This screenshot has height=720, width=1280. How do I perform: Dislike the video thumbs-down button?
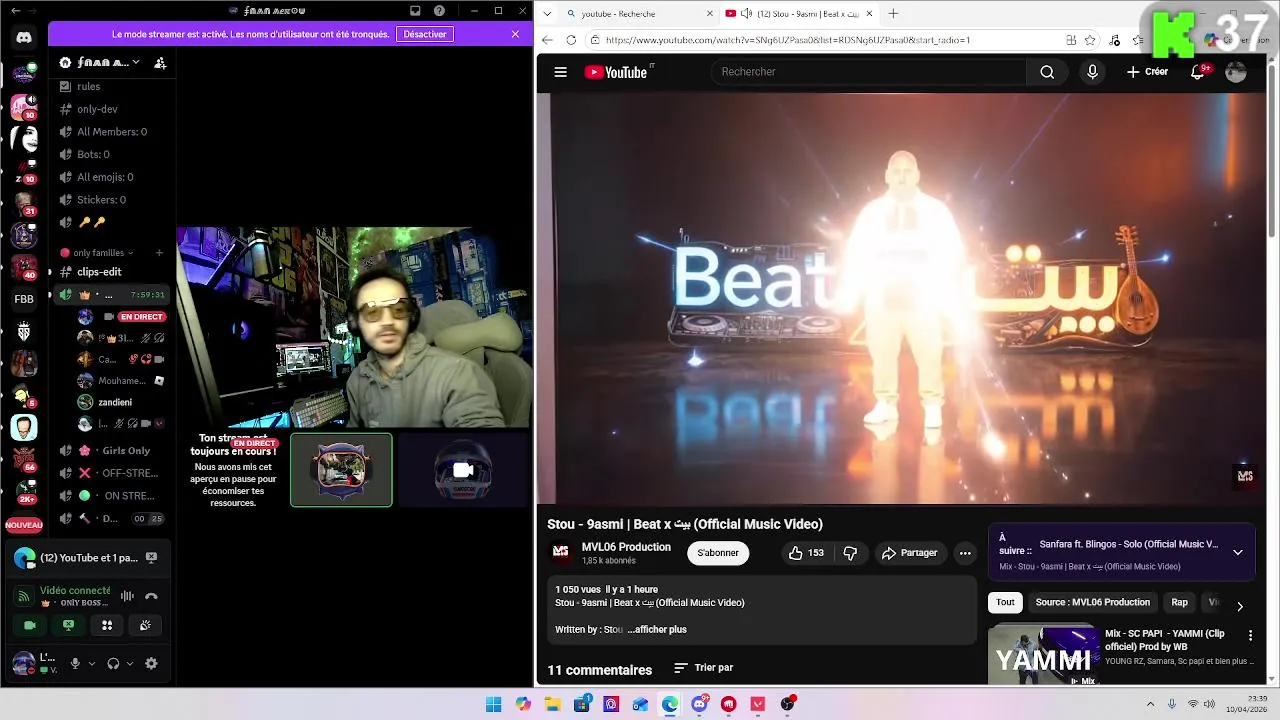pos(850,553)
